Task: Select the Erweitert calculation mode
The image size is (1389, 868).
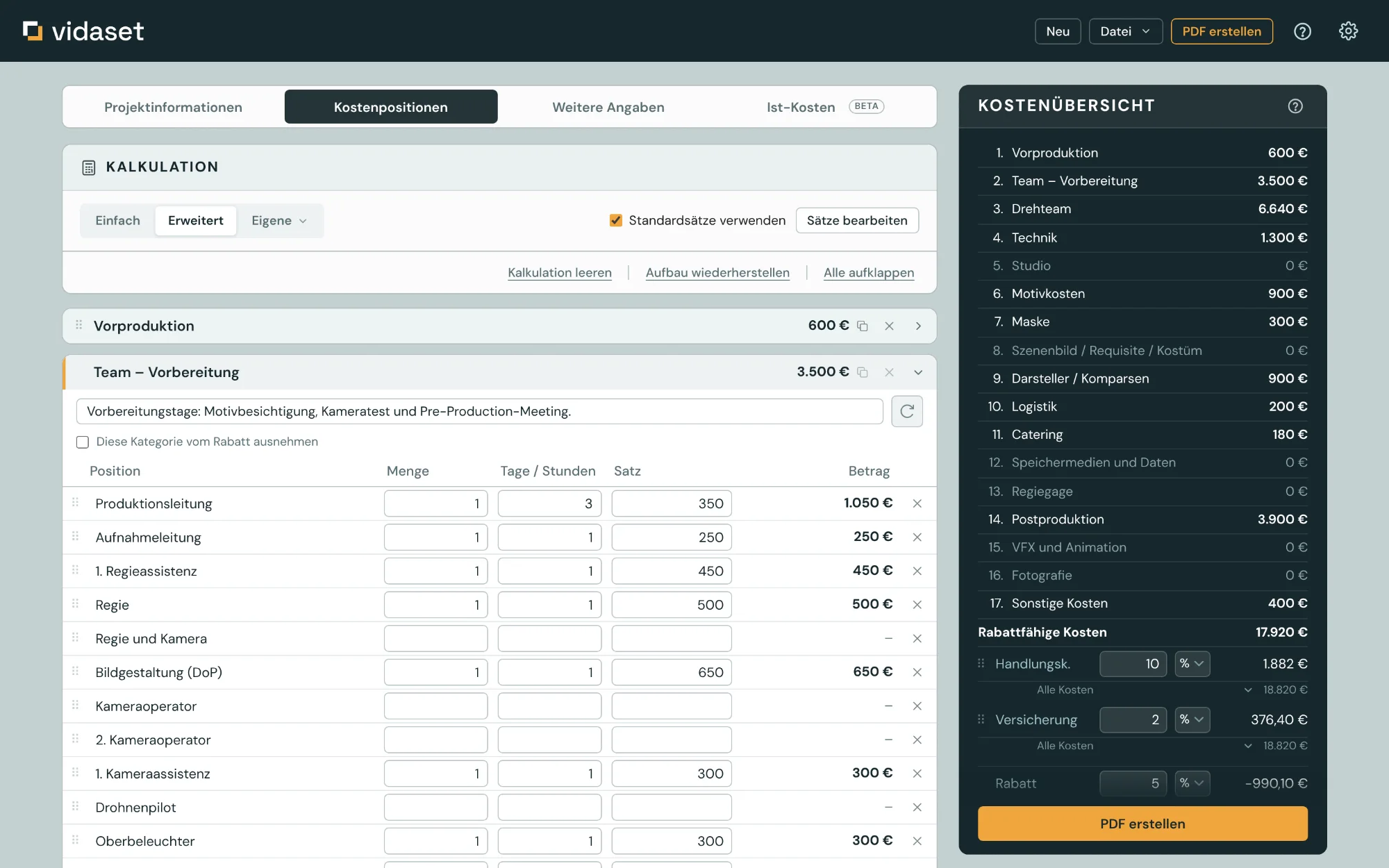Action: click(x=196, y=221)
